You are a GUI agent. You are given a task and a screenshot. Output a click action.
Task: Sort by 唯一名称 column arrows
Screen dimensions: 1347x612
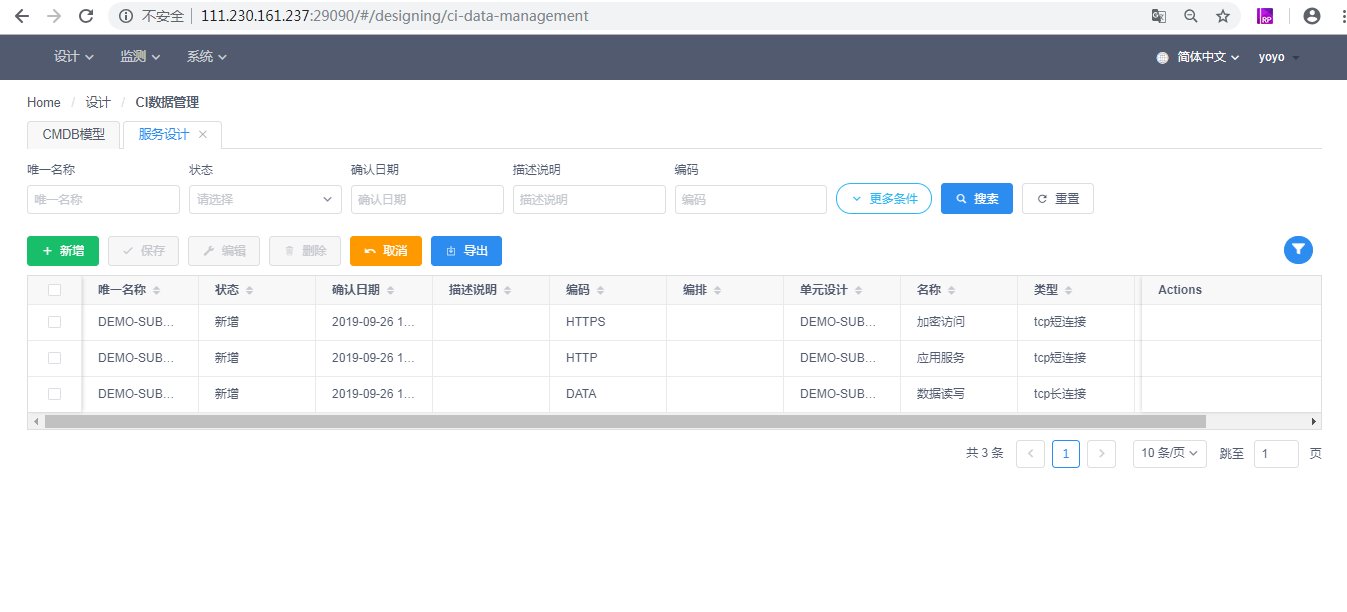(x=156, y=290)
